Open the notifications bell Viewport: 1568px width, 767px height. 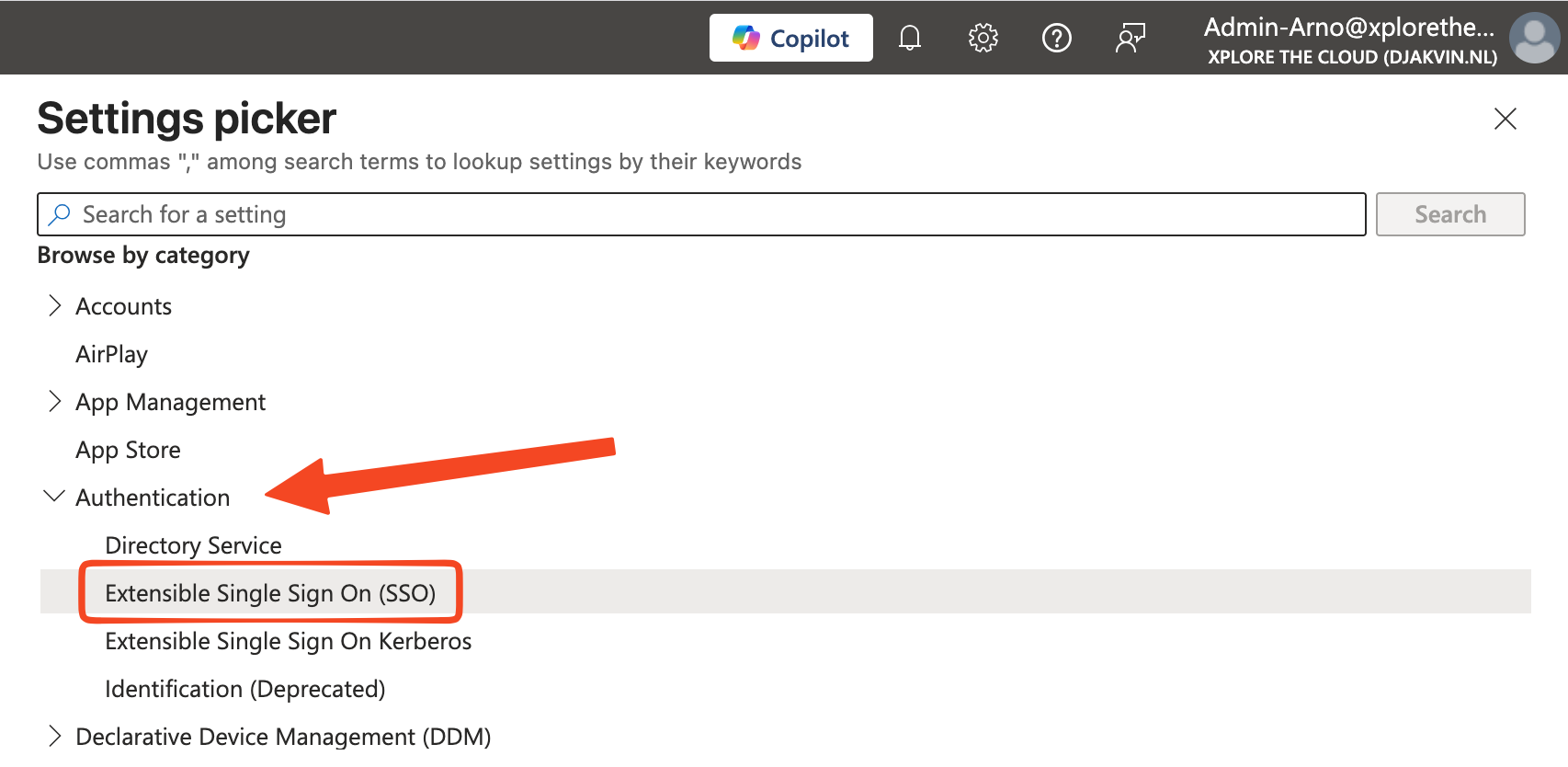tap(909, 38)
